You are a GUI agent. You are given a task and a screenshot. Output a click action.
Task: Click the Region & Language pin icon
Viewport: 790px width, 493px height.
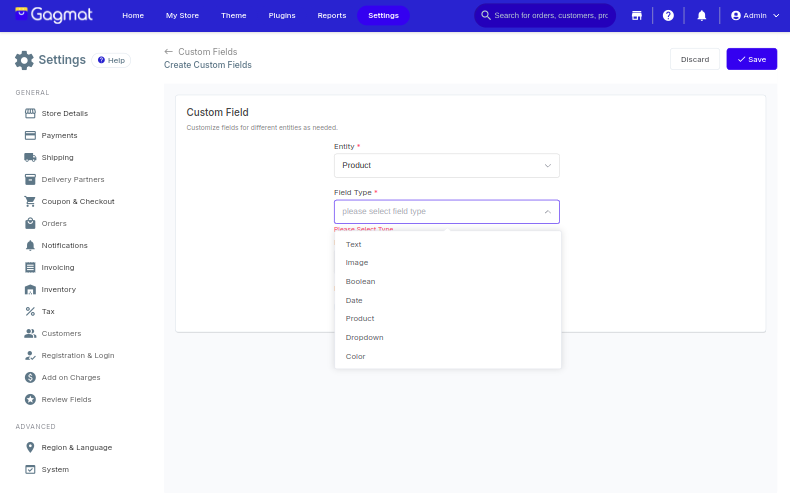coord(30,447)
